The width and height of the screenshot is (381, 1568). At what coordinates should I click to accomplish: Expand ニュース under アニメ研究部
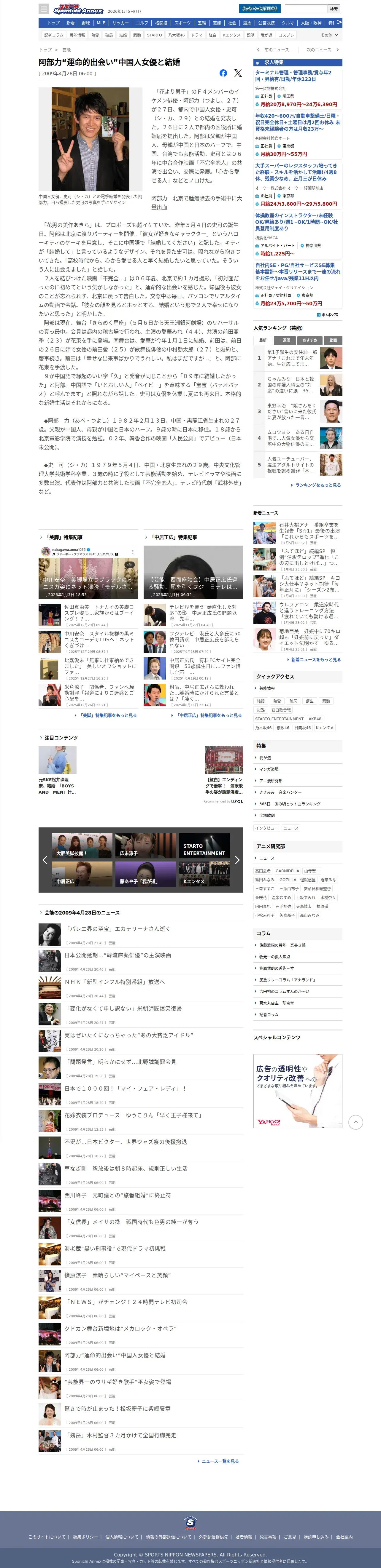coord(298,858)
